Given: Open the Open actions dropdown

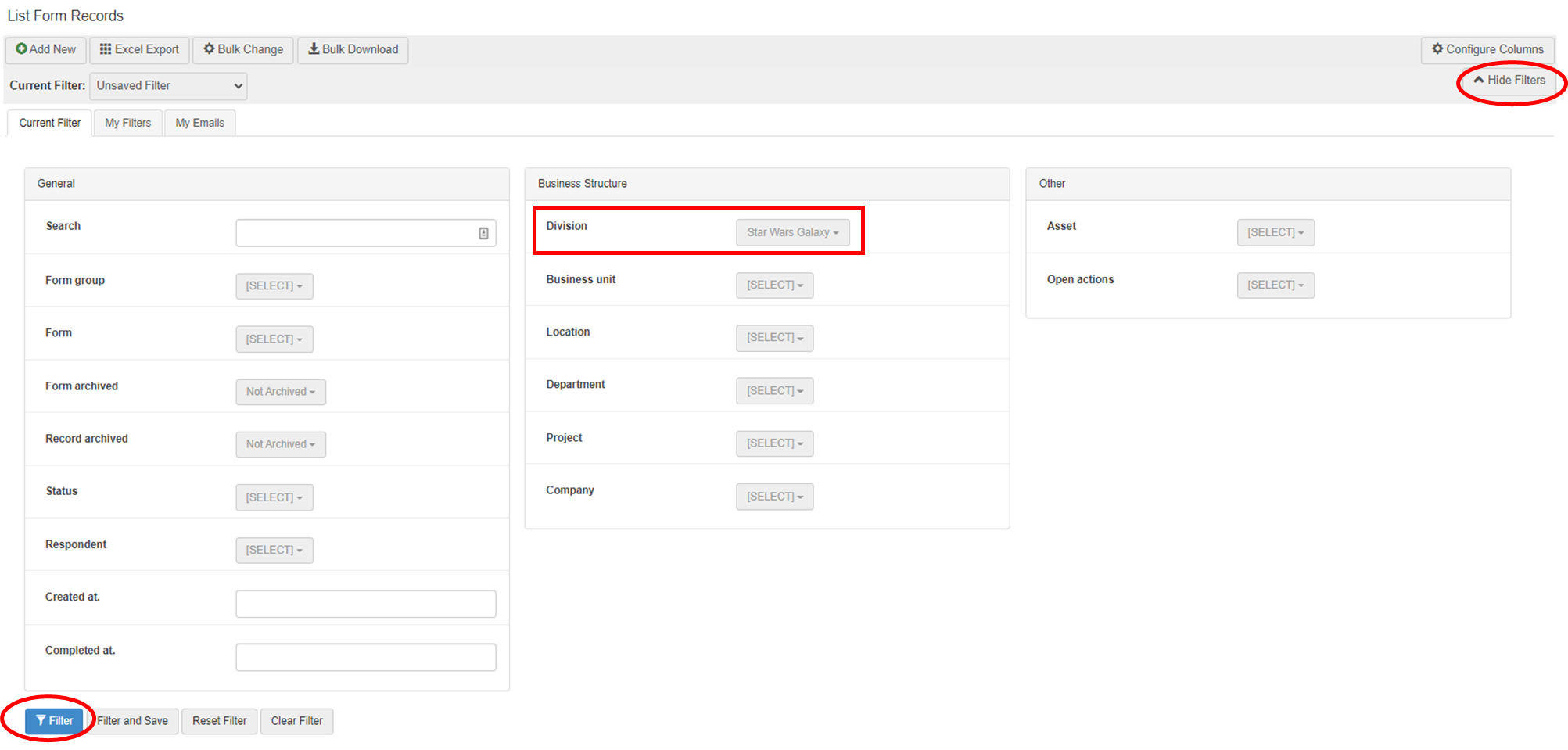Looking at the screenshot, I should (1275, 285).
